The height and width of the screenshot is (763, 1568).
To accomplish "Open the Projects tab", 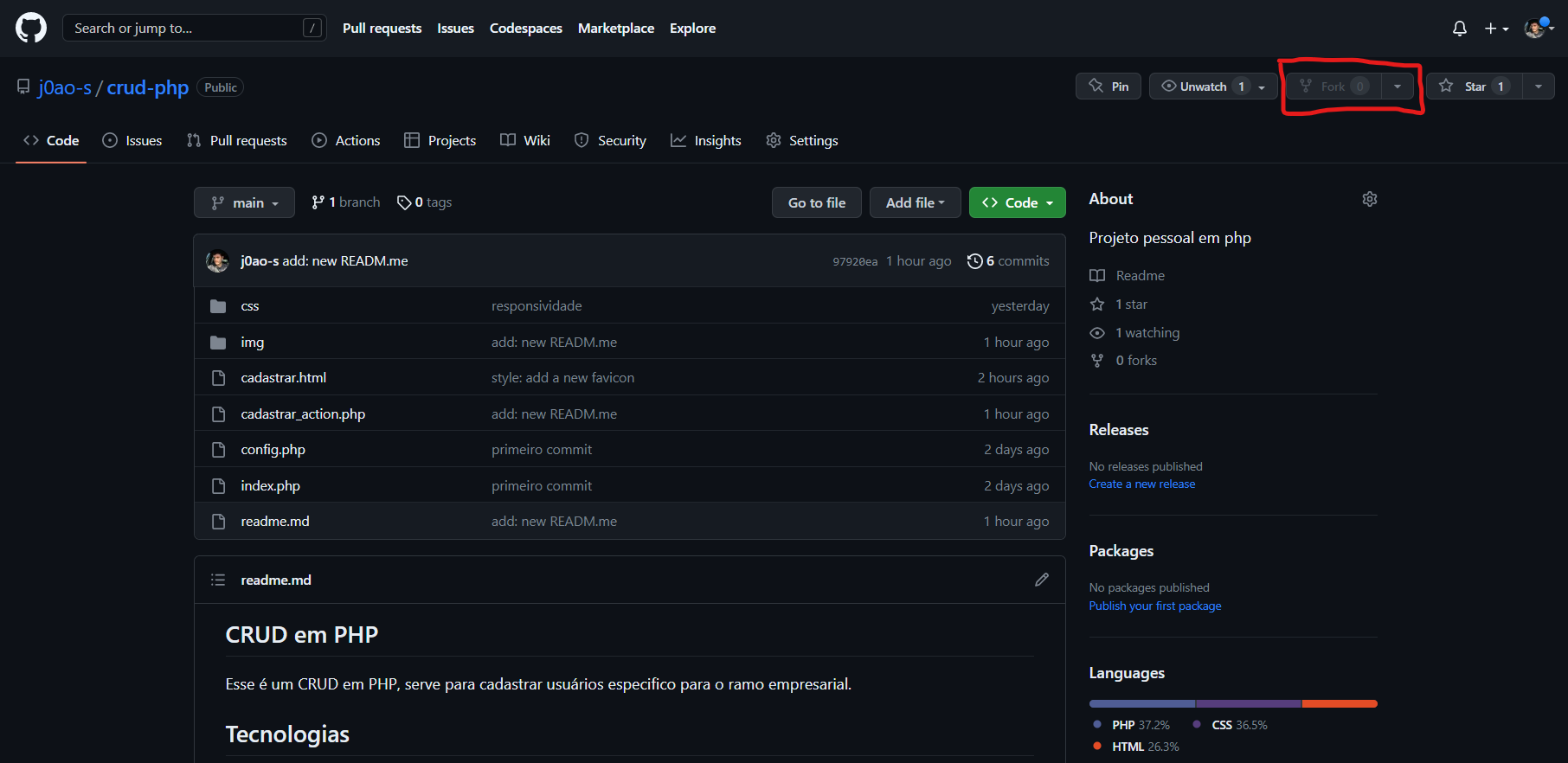I will tap(440, 140).
